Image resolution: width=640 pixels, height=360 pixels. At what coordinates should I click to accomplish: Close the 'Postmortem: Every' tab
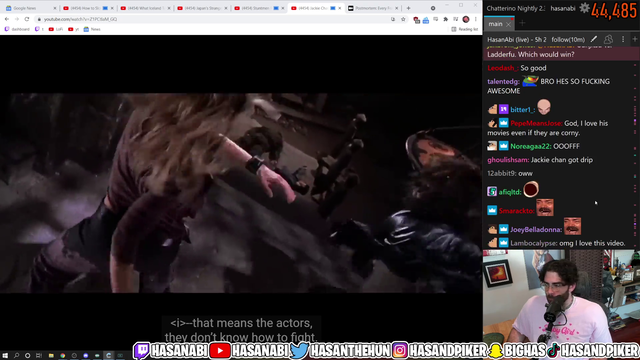(x=396, y=8)
